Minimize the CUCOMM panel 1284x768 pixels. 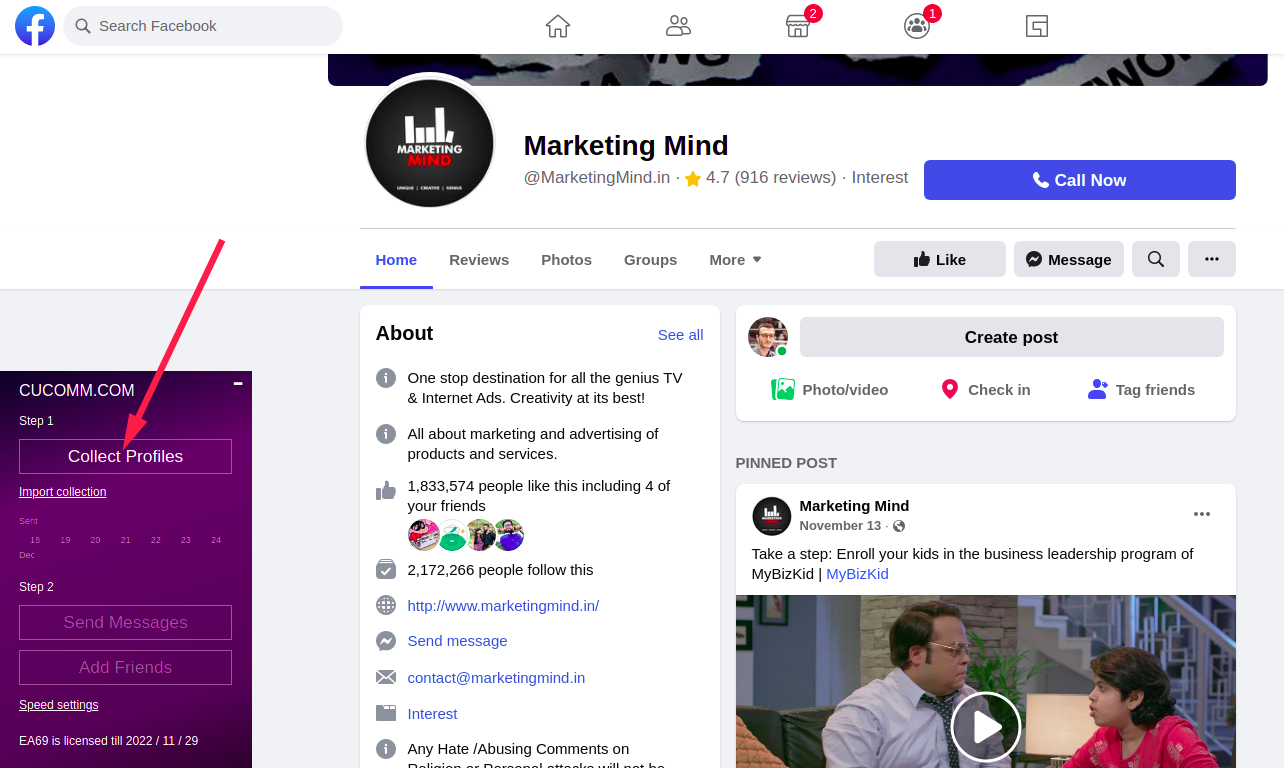click(x=238, y=383)
